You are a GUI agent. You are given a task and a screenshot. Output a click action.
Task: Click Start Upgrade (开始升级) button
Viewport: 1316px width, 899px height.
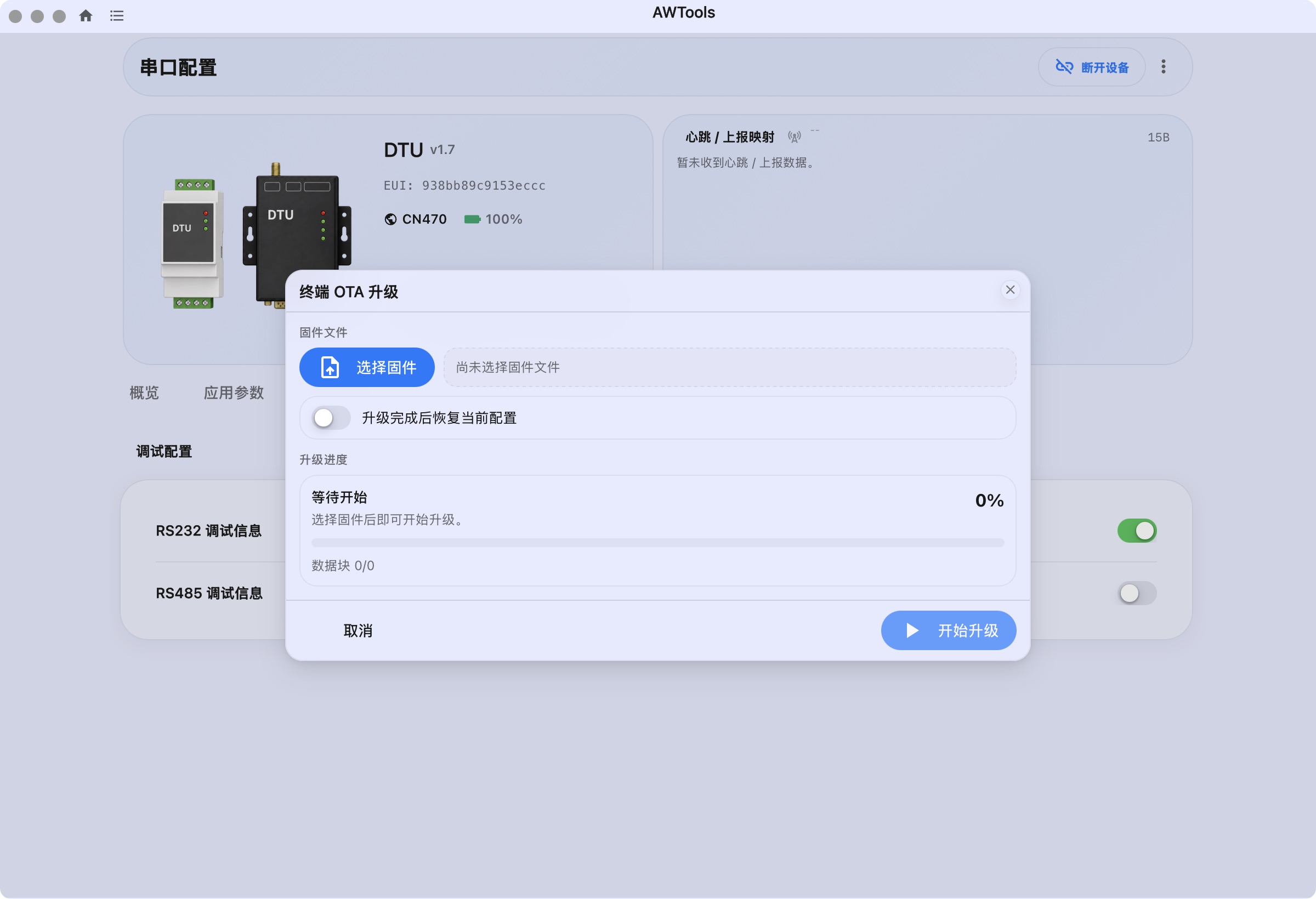[948, 630]
